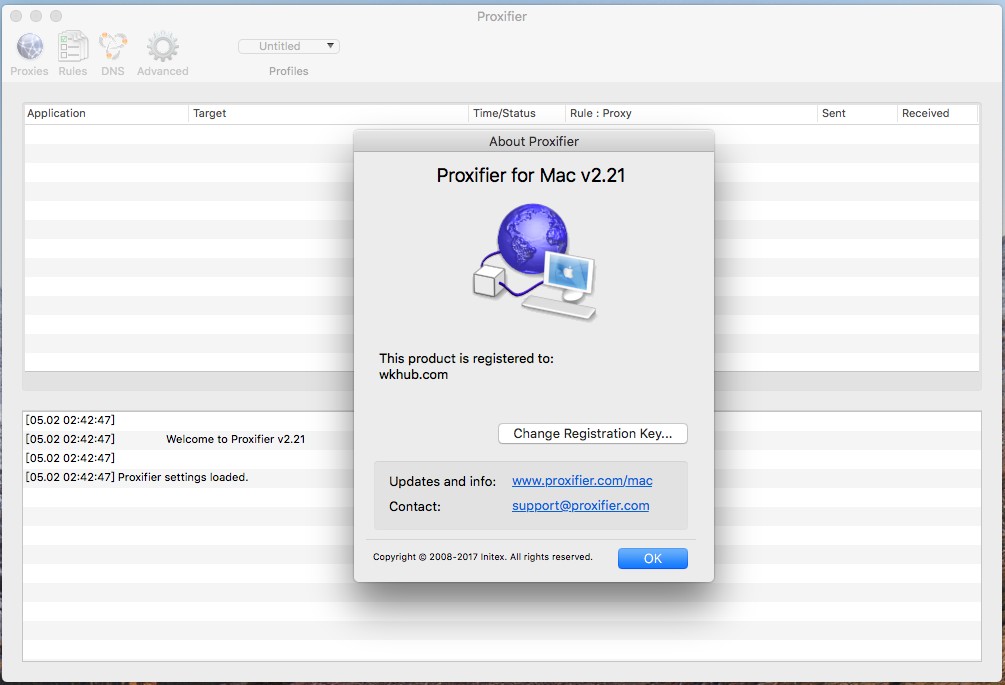The width and height of the screenshot is (1005, 685).
Task: Click the Proxifier globe logo in About dialog
Action: point(535,262)
